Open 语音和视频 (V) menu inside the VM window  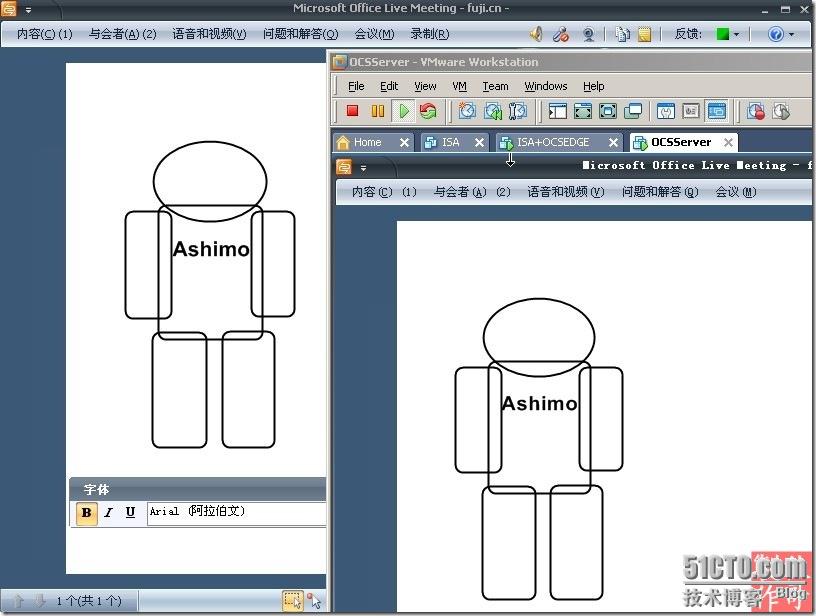(x=565, y=192)
